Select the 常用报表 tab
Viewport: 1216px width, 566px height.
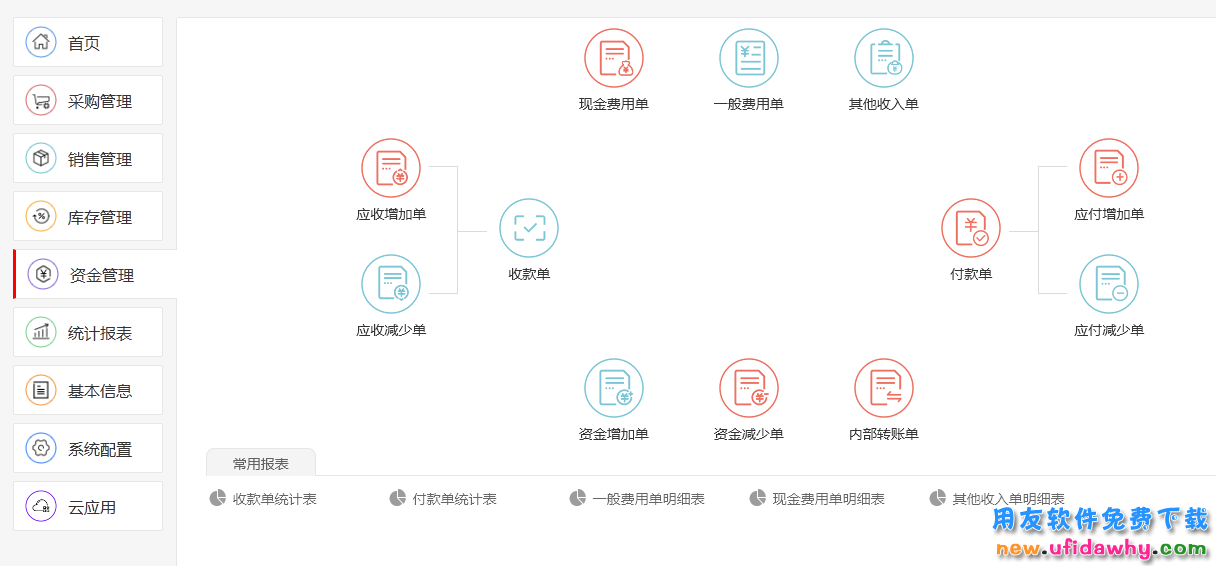[261, 464]
